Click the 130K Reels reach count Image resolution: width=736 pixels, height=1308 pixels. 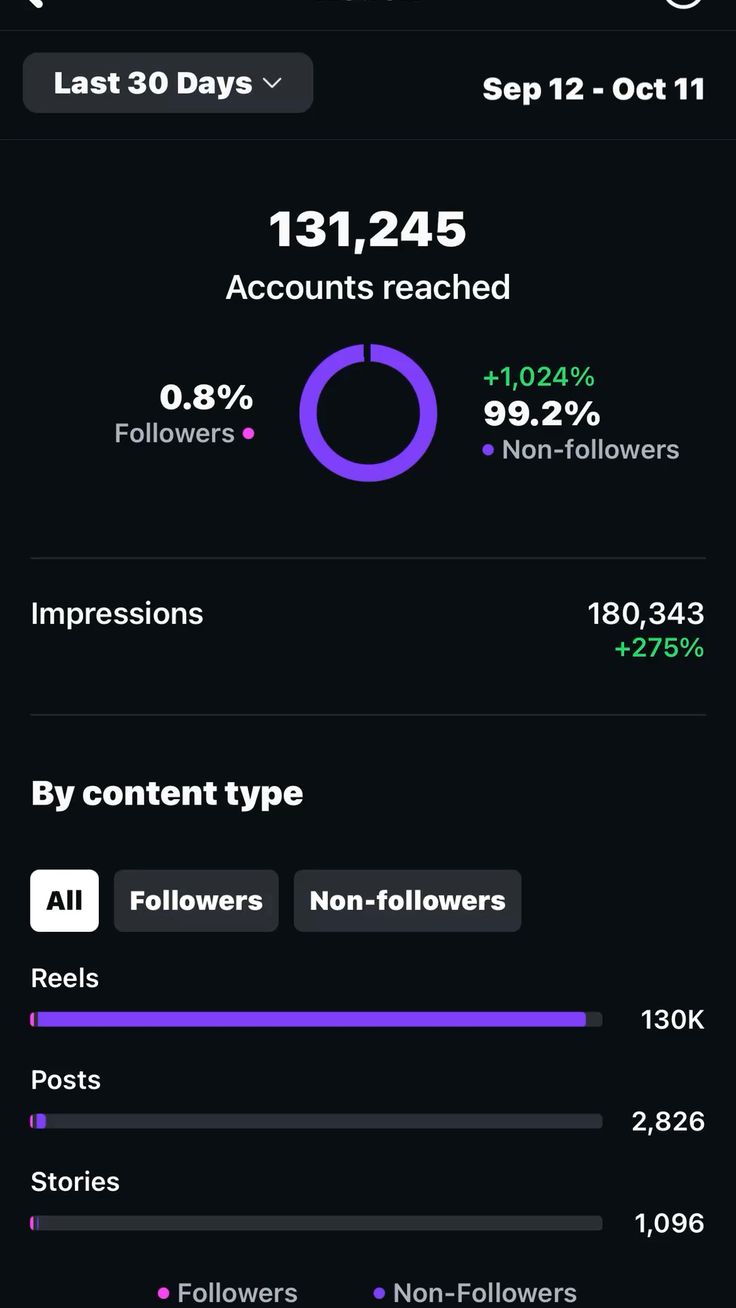672,1020
